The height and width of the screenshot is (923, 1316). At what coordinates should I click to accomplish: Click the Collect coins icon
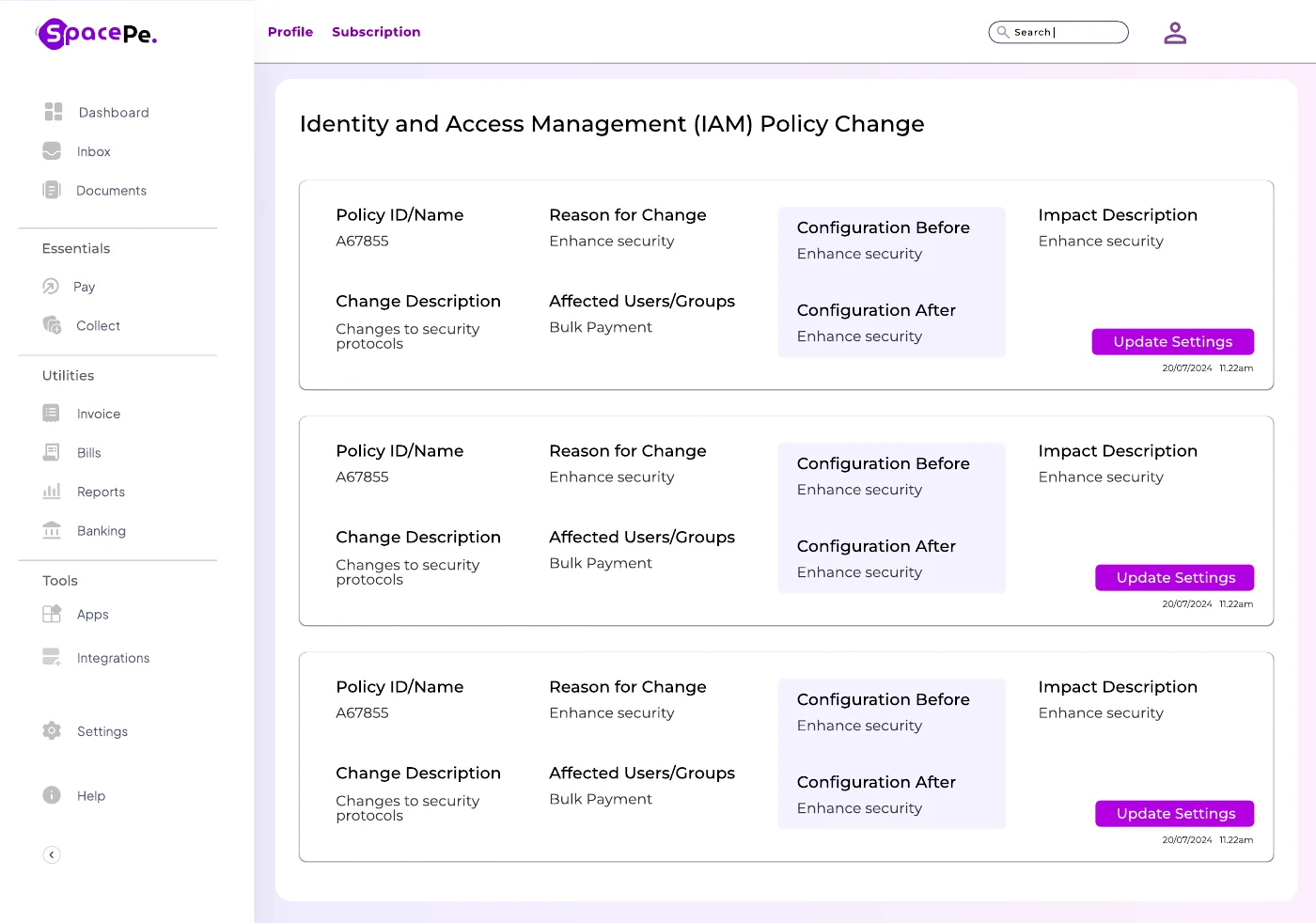tap(52, 325)
